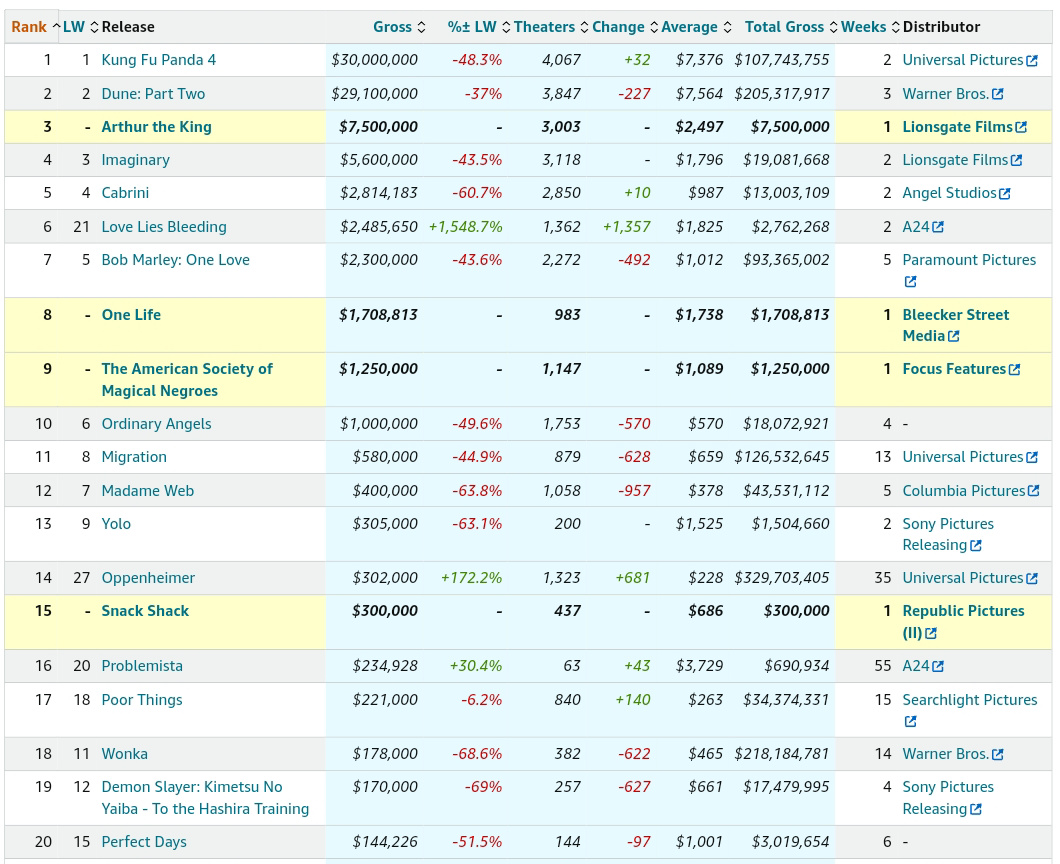The height and width of the screenshot is (864, 1060).
Task: Sort by the Total Gross column header
Action: click(784, 27)
